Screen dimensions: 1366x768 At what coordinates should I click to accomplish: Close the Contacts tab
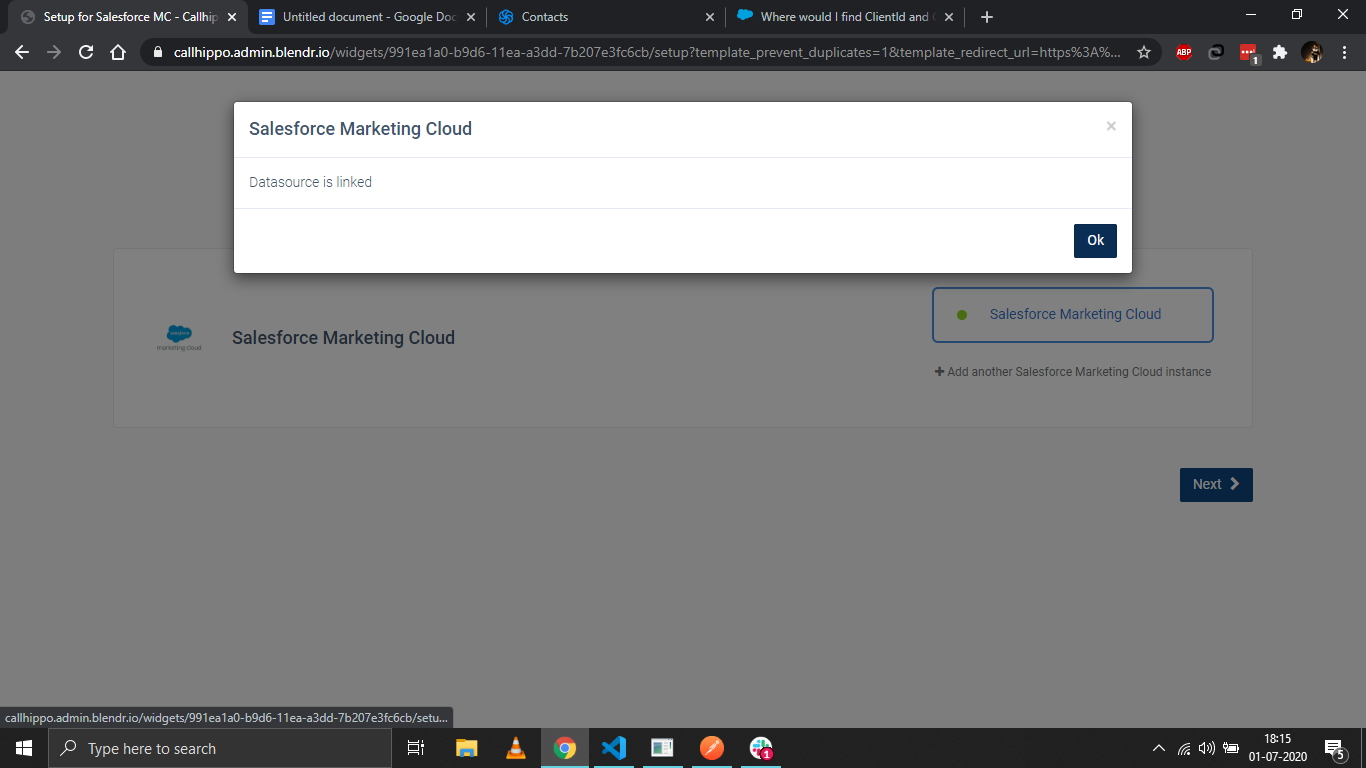pos(710,17)
